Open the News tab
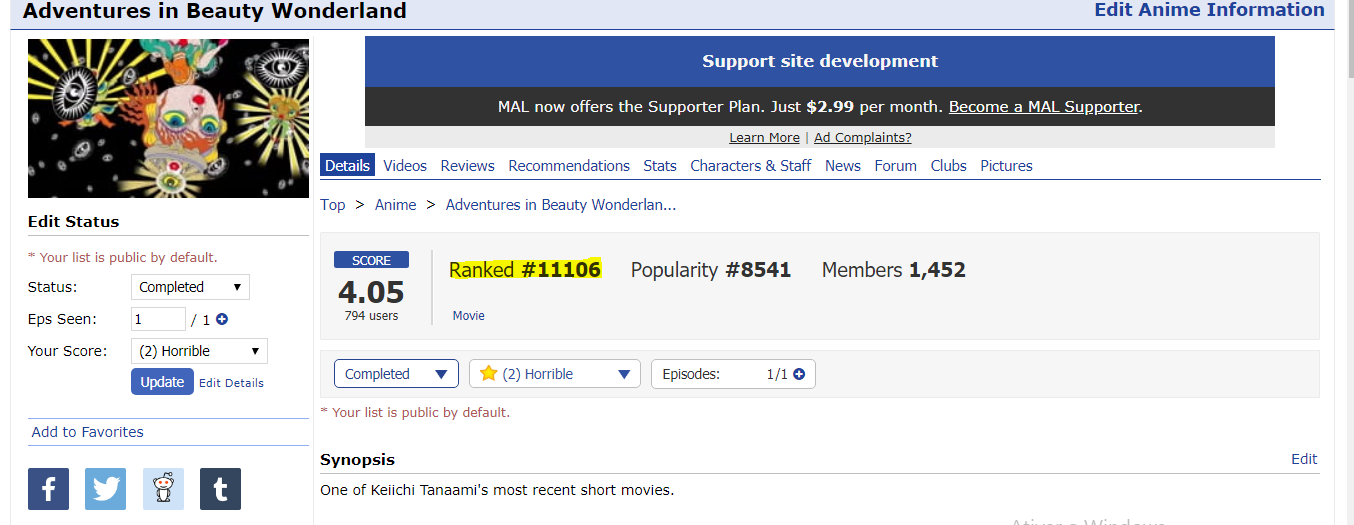Image resolution: width=1354 pixels, height=525 pixels. 843,166
